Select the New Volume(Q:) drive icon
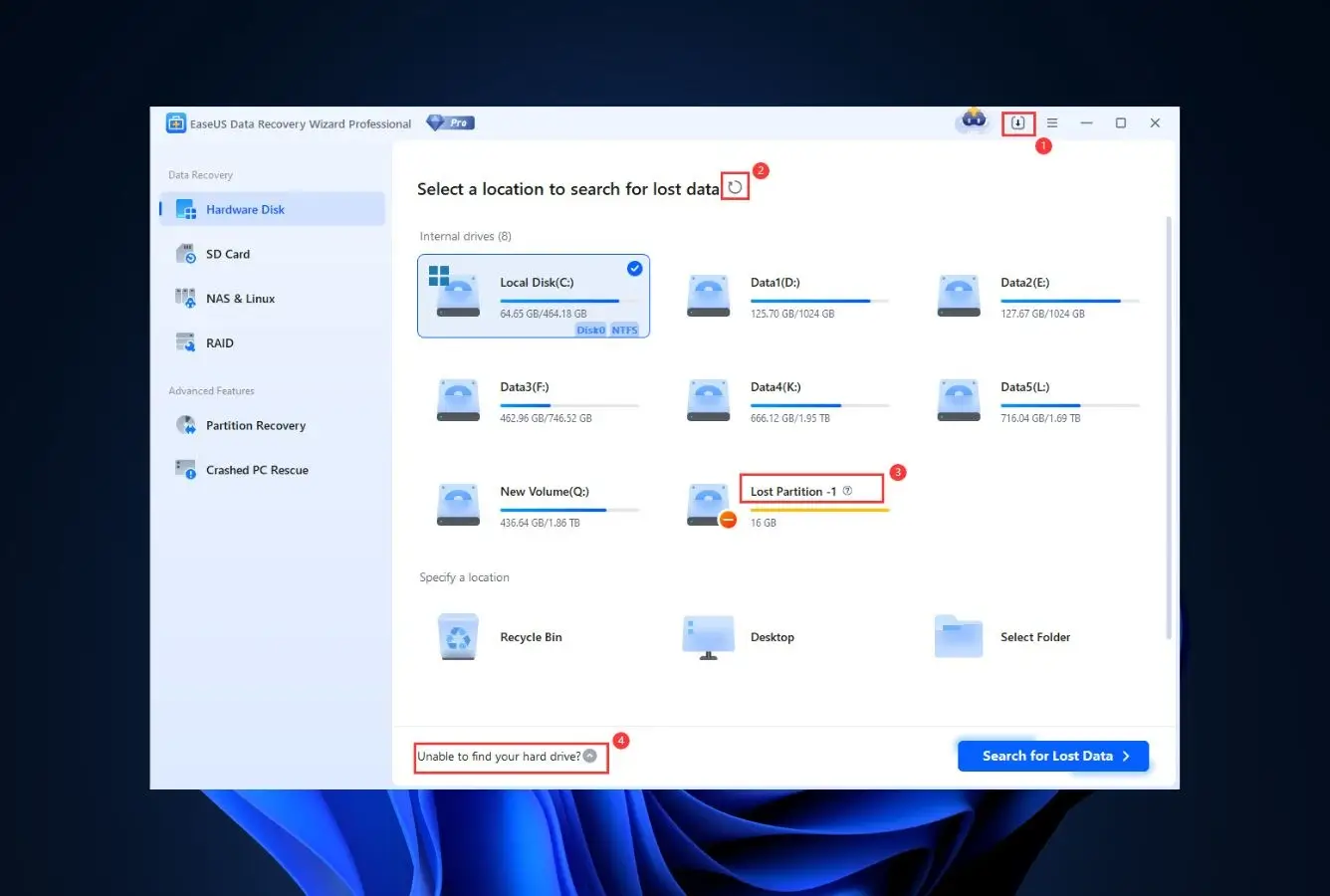 click(x=458, y=505)
